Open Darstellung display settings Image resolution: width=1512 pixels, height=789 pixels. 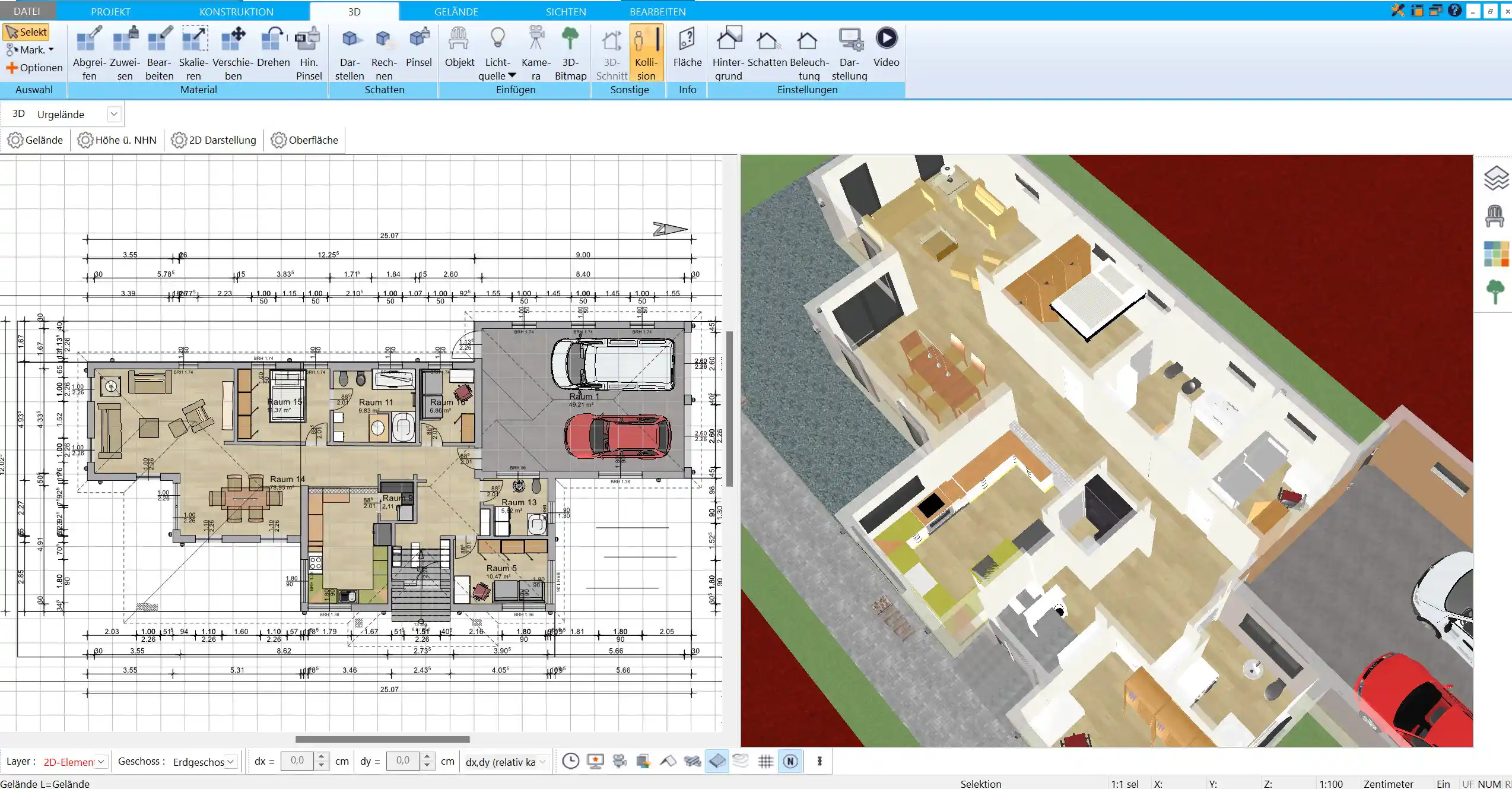coord(849,53)
